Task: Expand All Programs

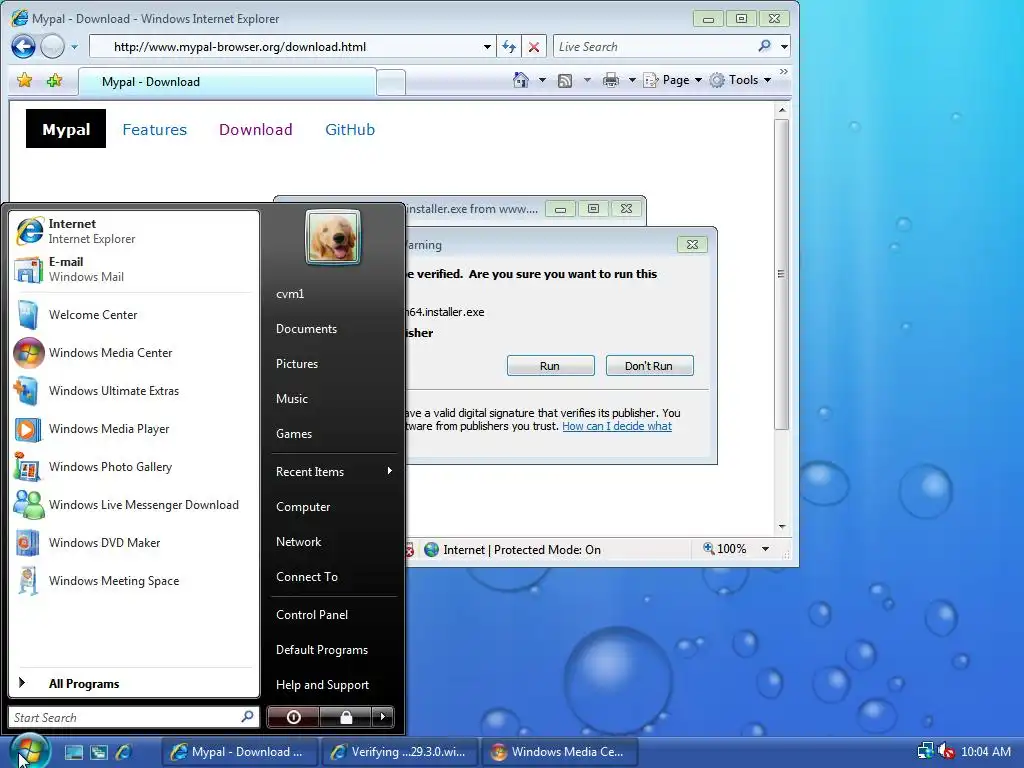Action: tap(133, 683)
